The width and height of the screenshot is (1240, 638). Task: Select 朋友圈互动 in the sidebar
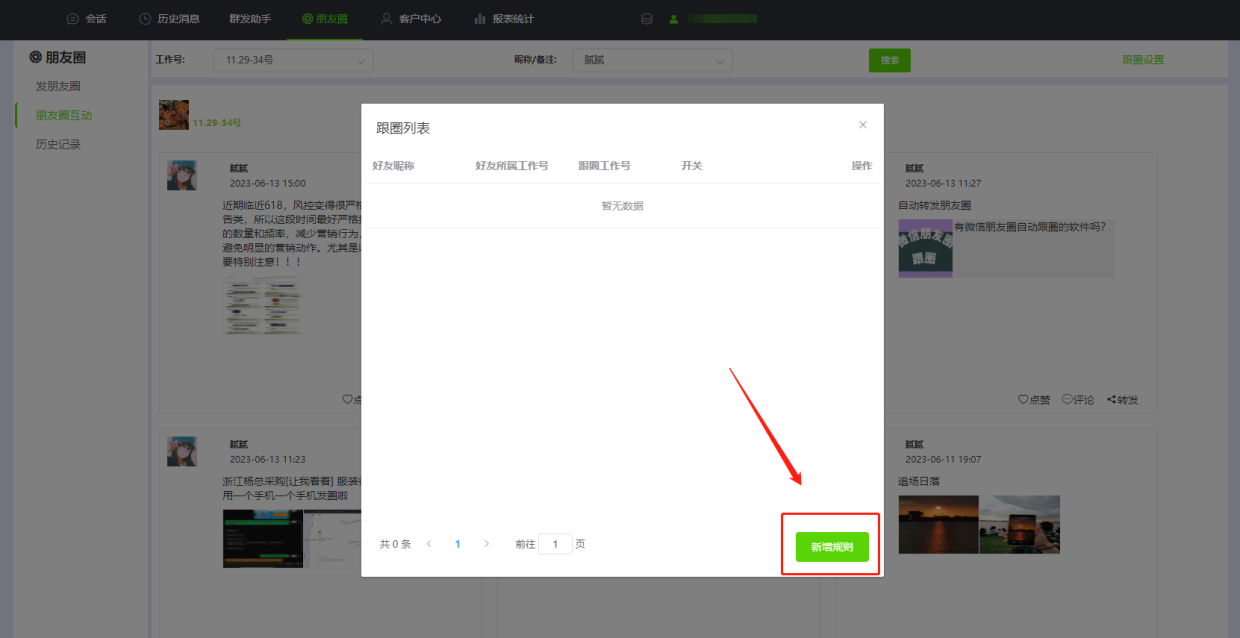pyautogui.click(x=64, y=115)
